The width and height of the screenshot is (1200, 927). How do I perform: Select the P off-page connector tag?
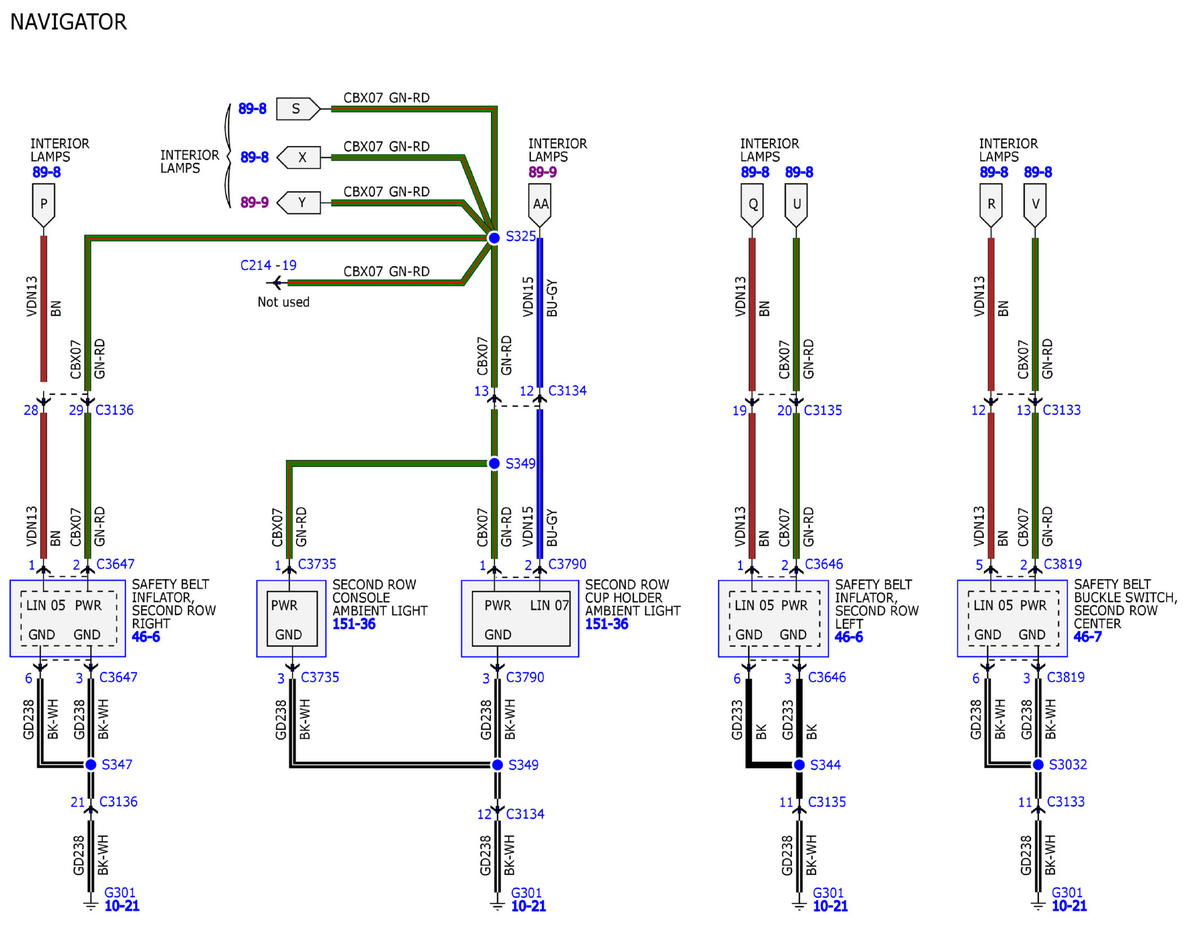pos(43,207)
